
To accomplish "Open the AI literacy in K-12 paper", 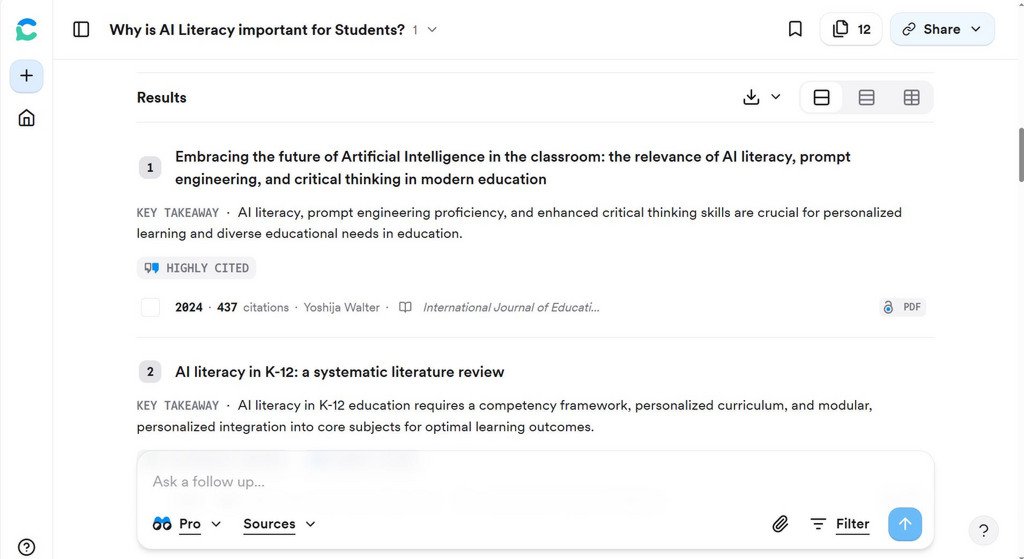I will coord(339,372).
